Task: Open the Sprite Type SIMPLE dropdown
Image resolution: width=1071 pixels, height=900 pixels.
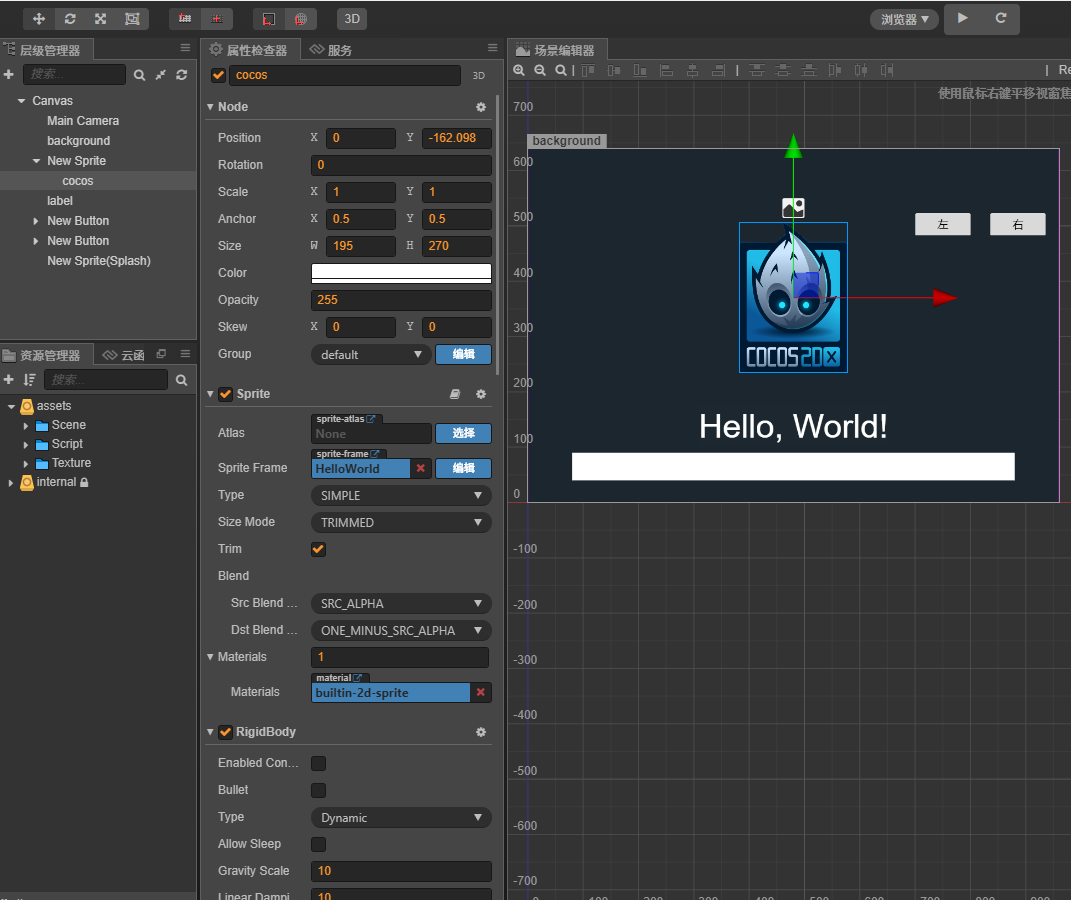Action: coord(401,495)
